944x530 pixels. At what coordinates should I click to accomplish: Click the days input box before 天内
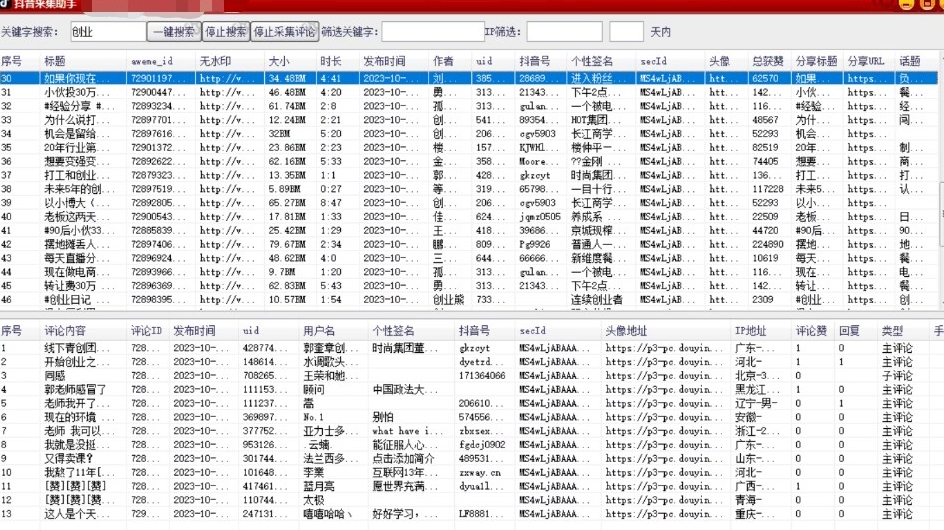(x=626, y=32)
